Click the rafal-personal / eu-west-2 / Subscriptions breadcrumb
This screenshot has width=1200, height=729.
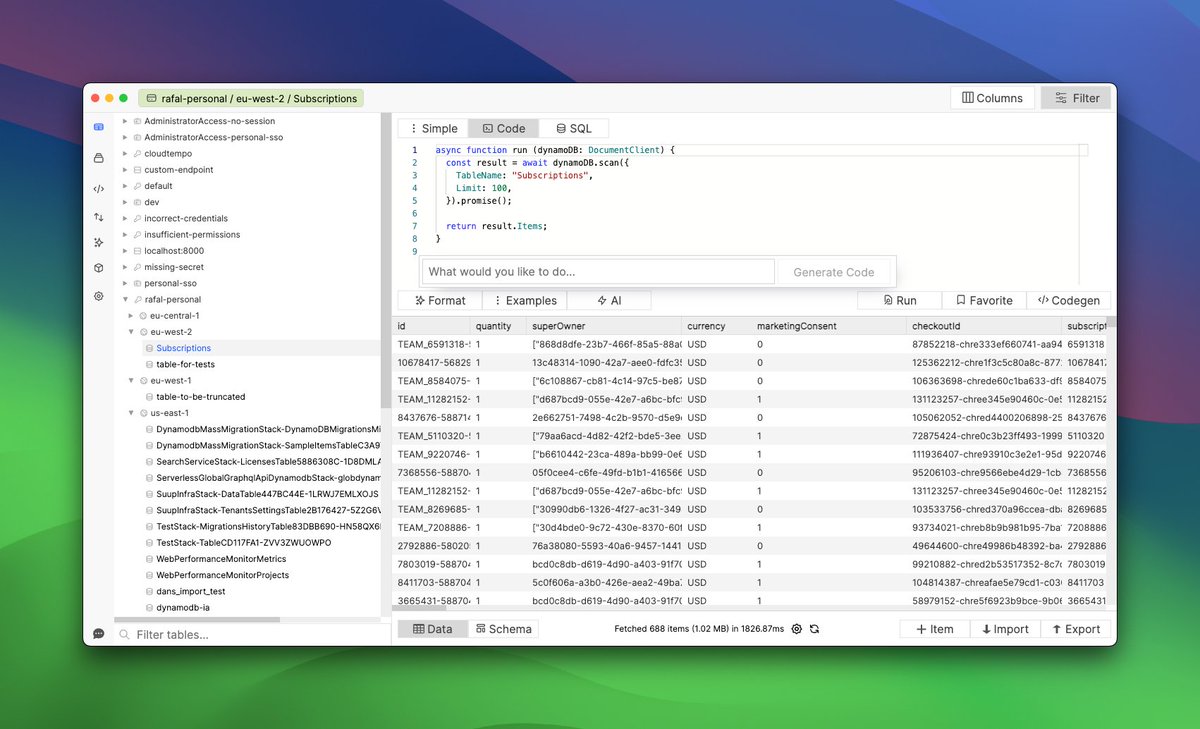250,99
